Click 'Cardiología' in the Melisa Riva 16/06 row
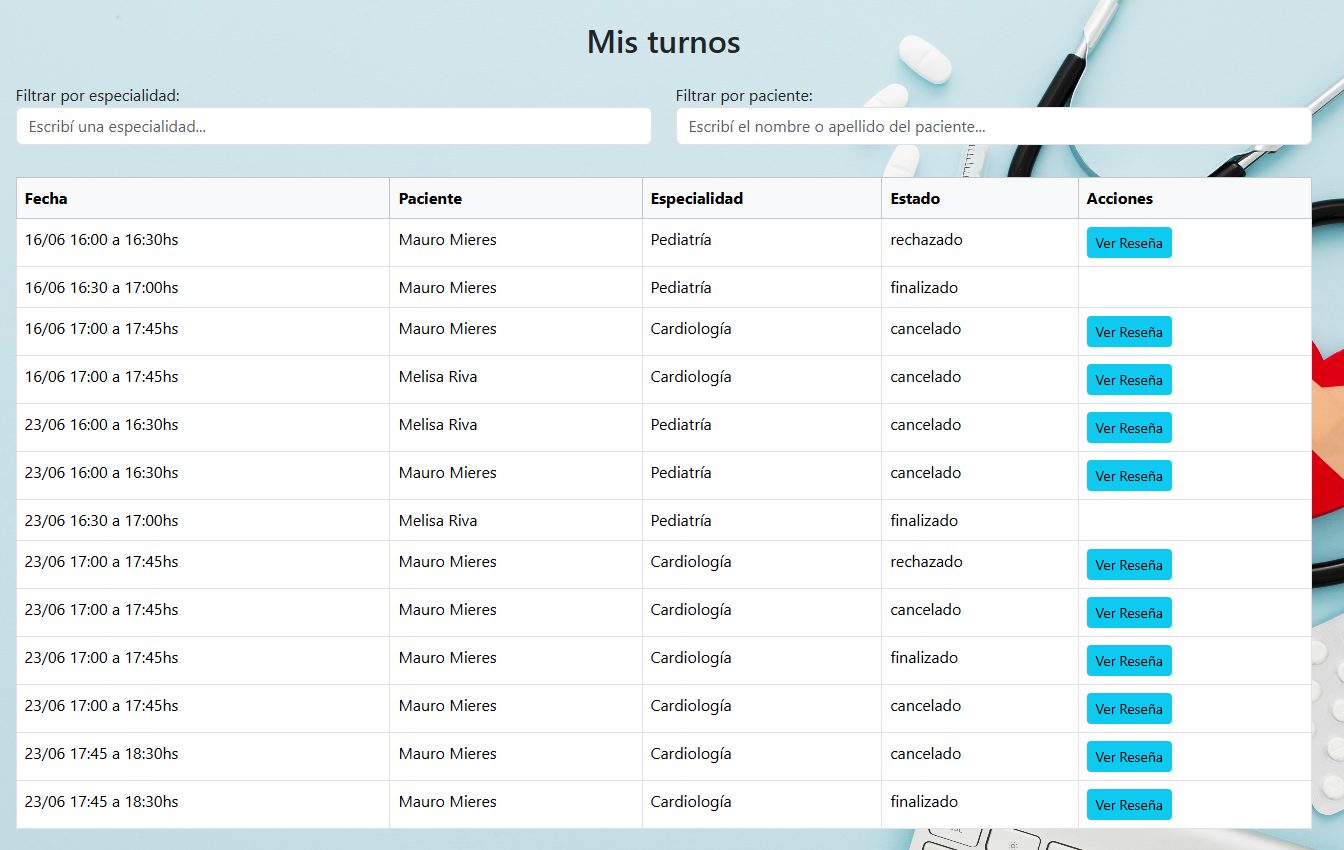The width and height of the screenshot is (1344, 850). coord(691,377)
